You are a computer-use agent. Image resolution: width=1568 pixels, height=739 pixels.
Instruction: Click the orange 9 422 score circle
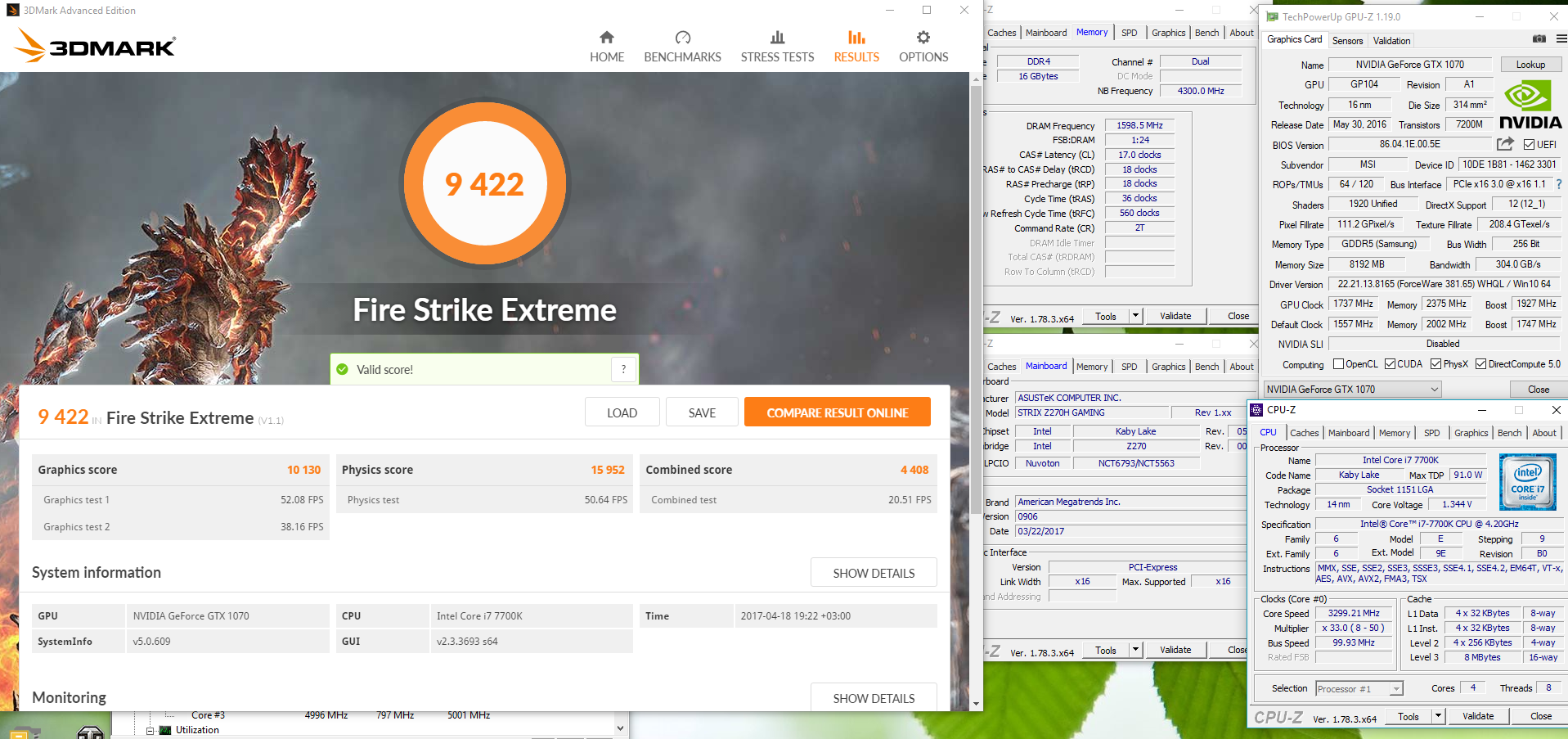pos(484,184)
